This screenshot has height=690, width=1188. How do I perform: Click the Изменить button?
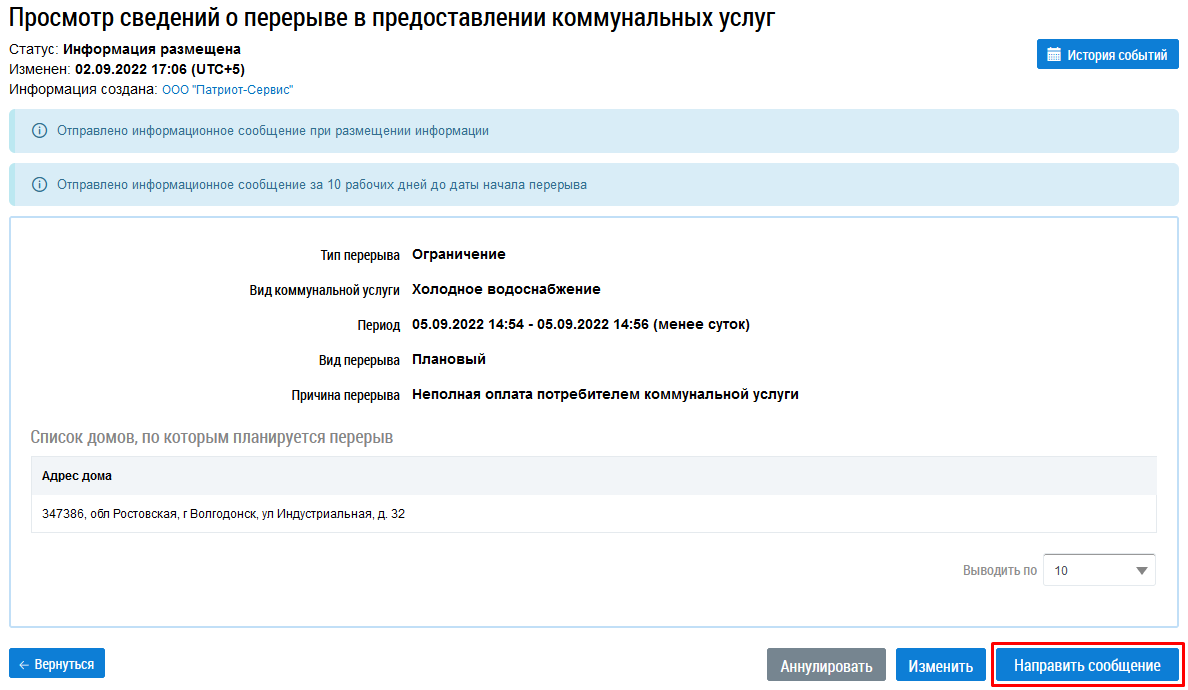tap(940, 665)
